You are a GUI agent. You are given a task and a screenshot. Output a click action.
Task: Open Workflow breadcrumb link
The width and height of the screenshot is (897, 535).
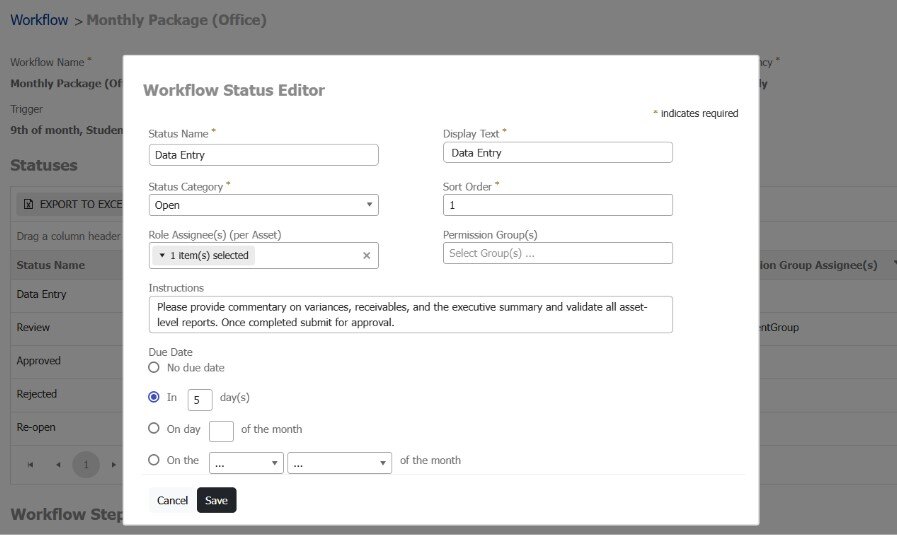39,20
